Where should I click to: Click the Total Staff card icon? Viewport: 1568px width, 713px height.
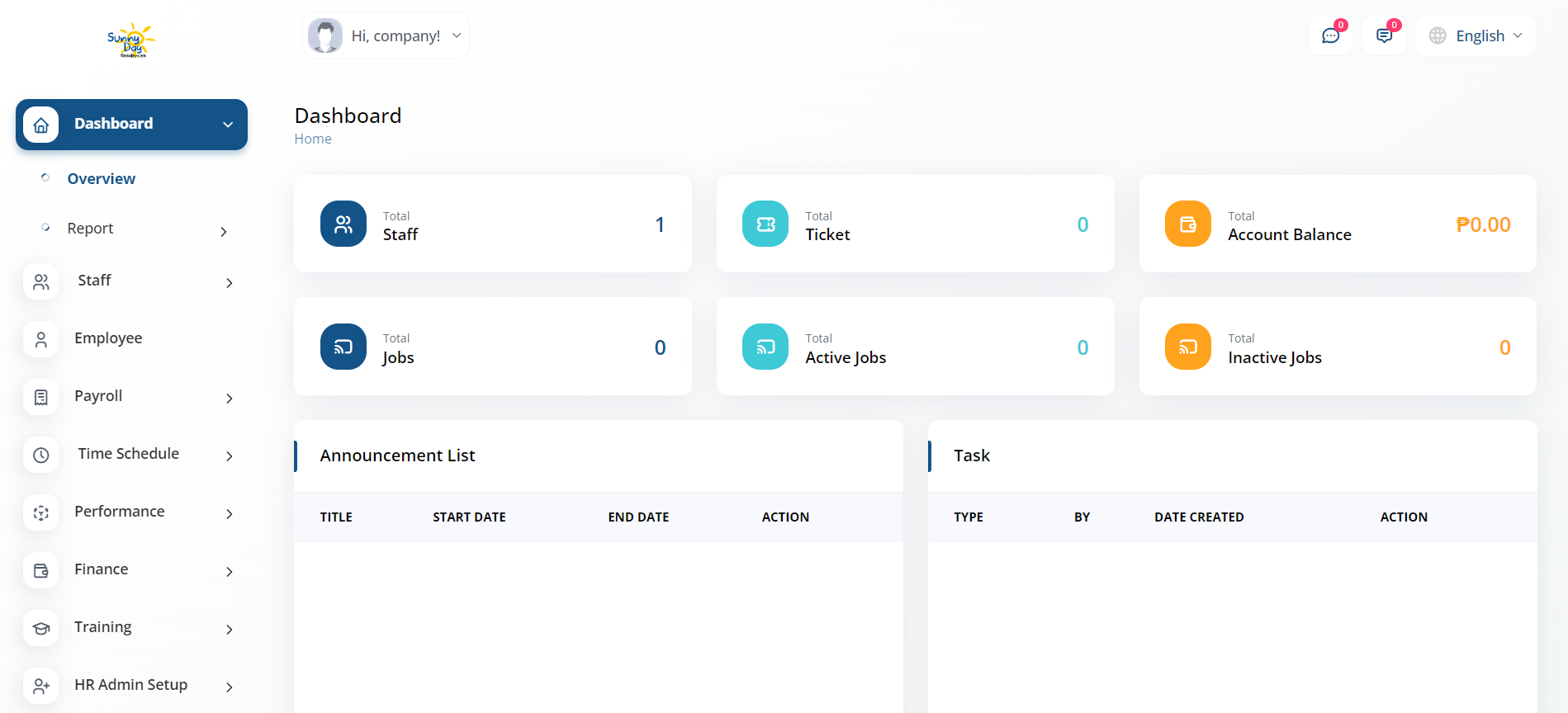coord(343,224)
